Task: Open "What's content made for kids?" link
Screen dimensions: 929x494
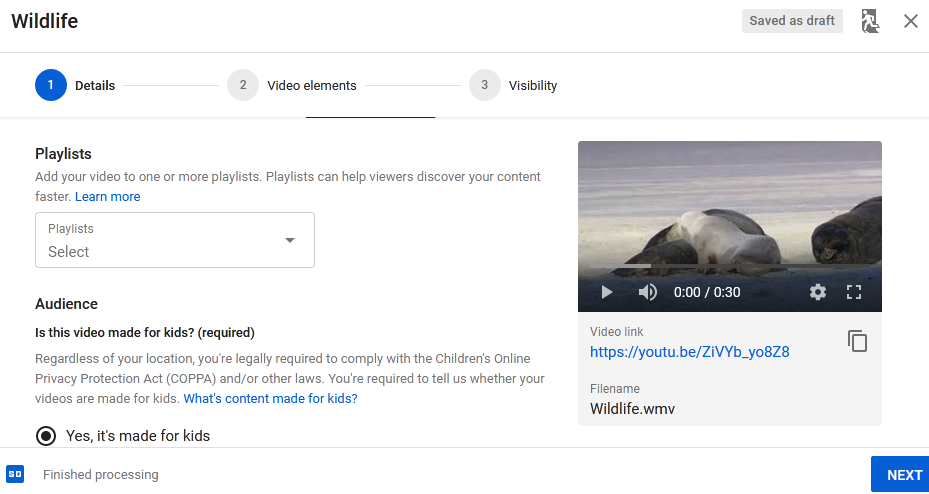Action: click(270, 398)
